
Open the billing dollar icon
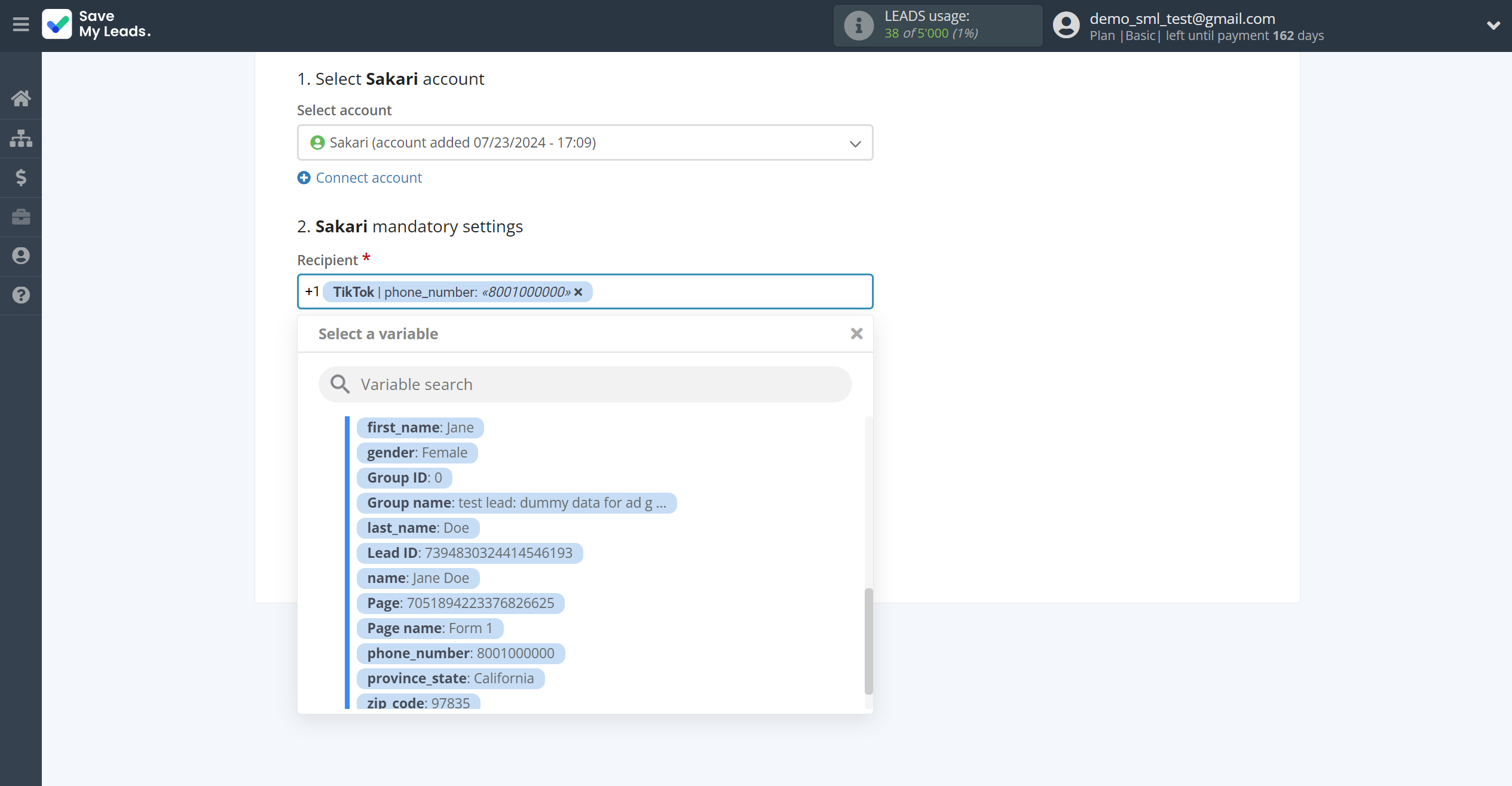click(x=21, y=177)
